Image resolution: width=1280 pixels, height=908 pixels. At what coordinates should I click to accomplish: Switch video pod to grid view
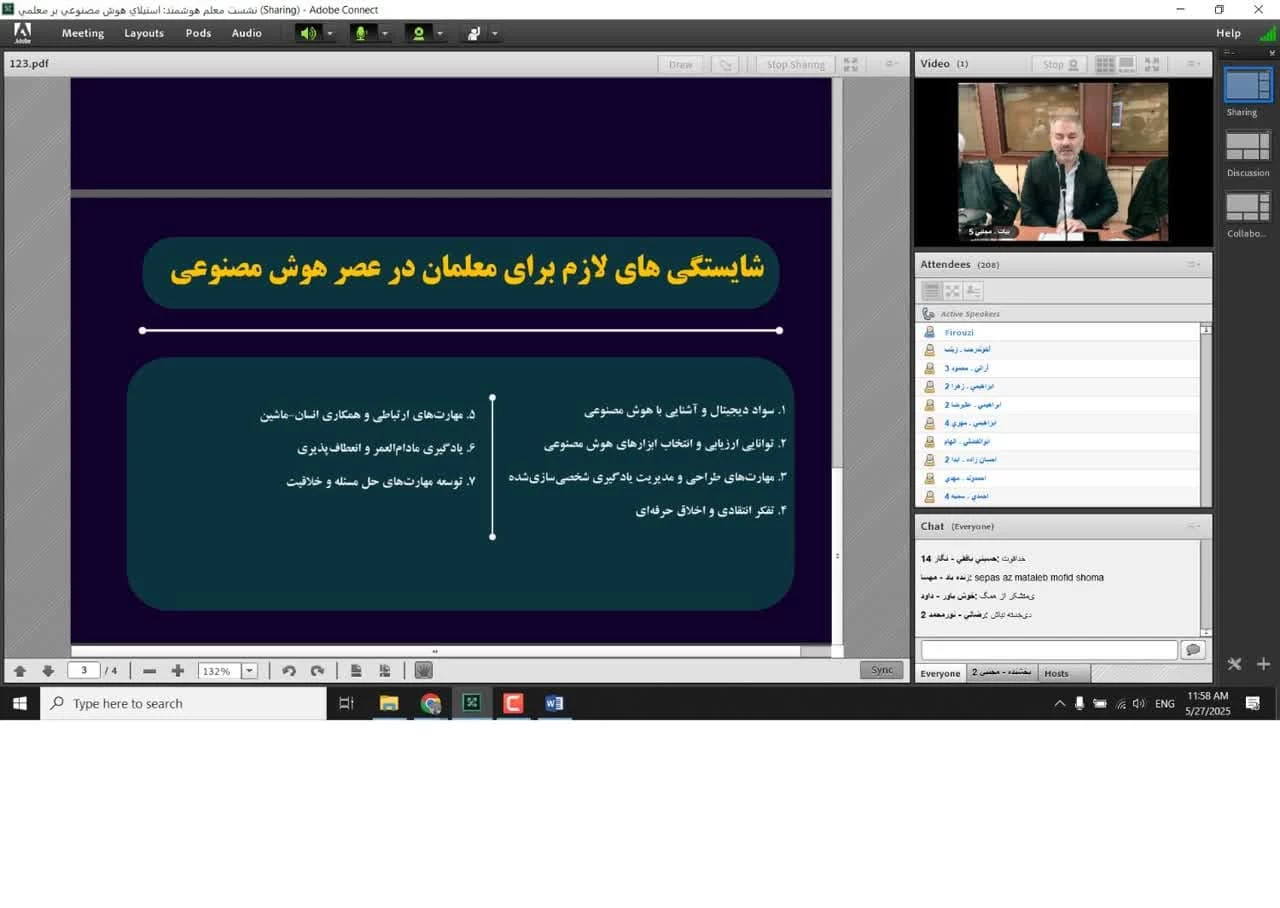click(1104, 64)
